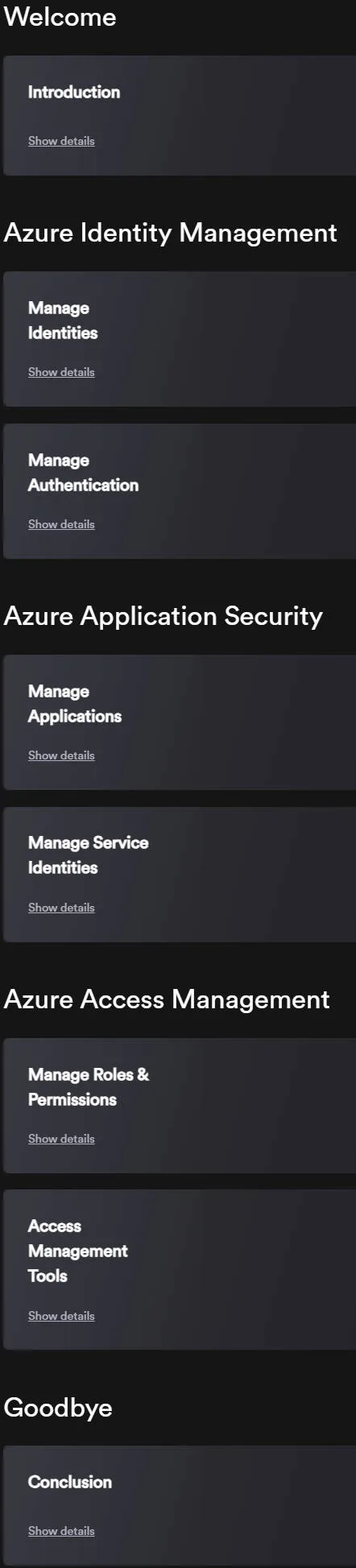This screenshot has width=356, height=1568.
Task: Open the Introduction card title
Action: point(74,92)
